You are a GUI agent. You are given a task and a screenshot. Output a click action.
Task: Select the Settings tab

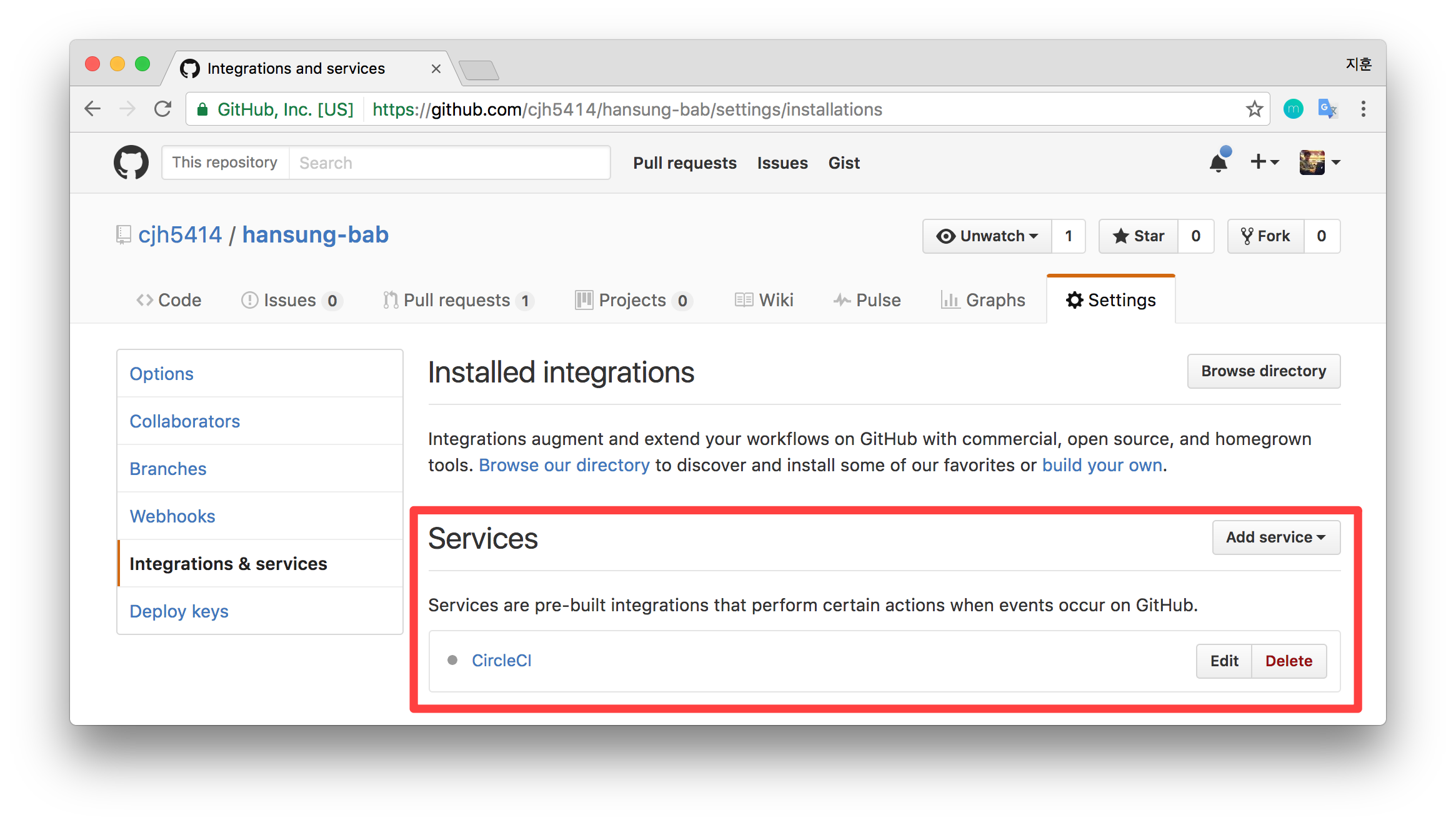pyautogui.click(x=1111, y=300)
